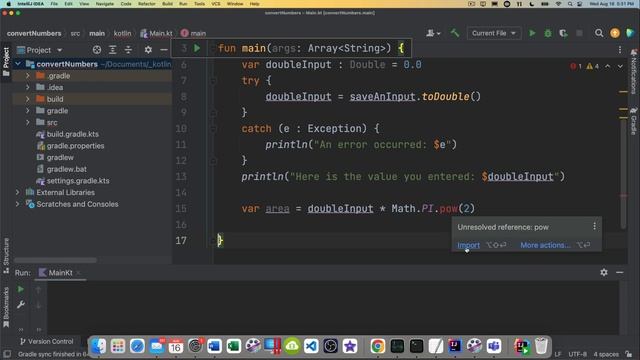The image size is (640, 360).
Task: Expand Scratches and Consoles node
Action: click(18, 204)
